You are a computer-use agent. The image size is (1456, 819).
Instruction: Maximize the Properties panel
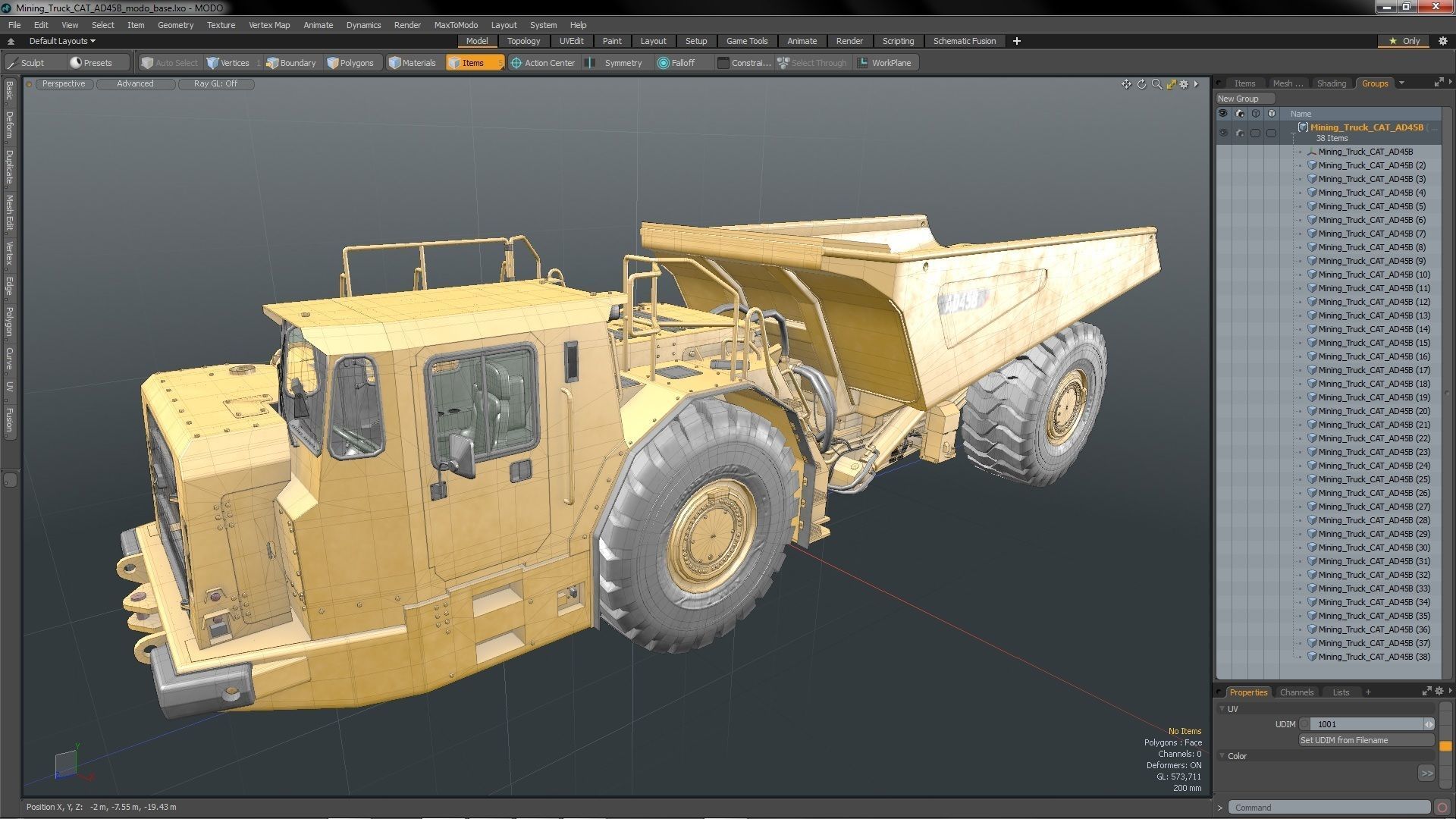click(1426, 692)
